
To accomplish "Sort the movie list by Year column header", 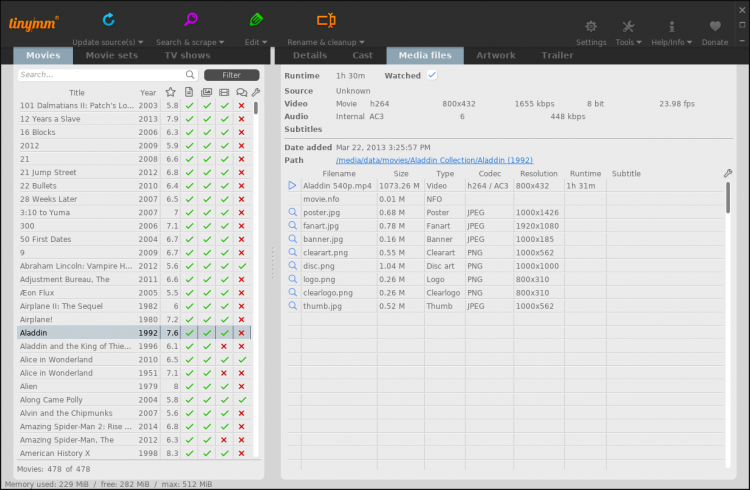I will click(148, 92).
